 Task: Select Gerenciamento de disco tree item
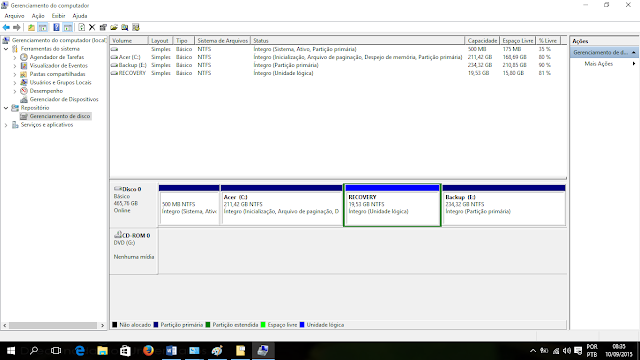(x=60, y=116)
